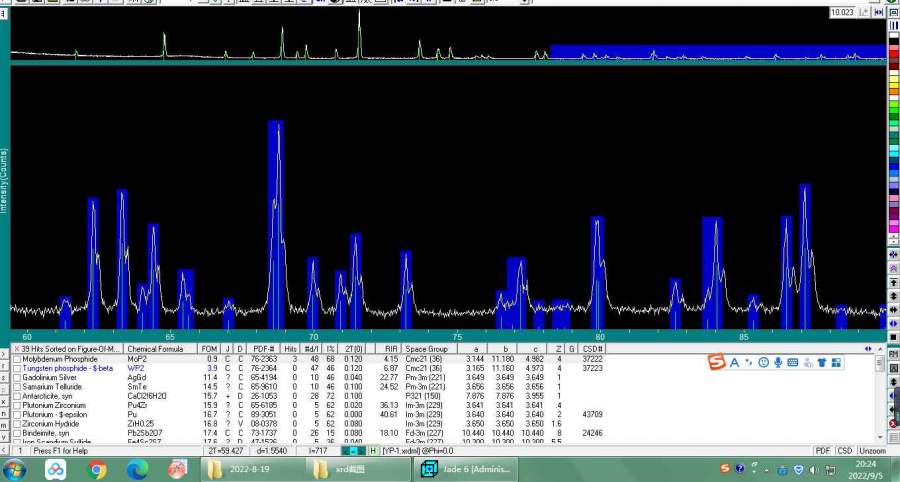Click the H button in status bar

tap(373, 451)
